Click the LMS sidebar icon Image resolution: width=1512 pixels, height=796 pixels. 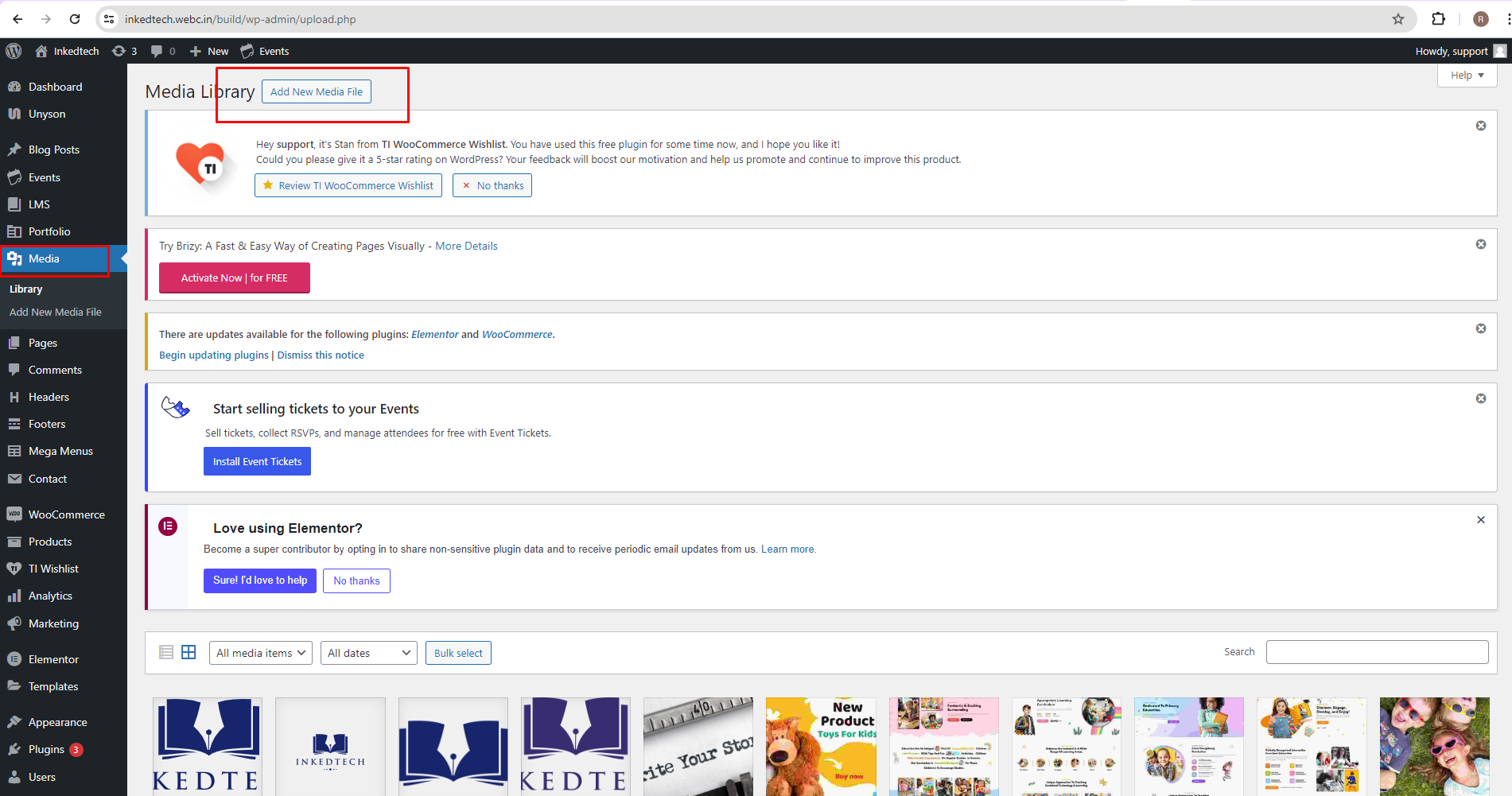coord(14,204)
